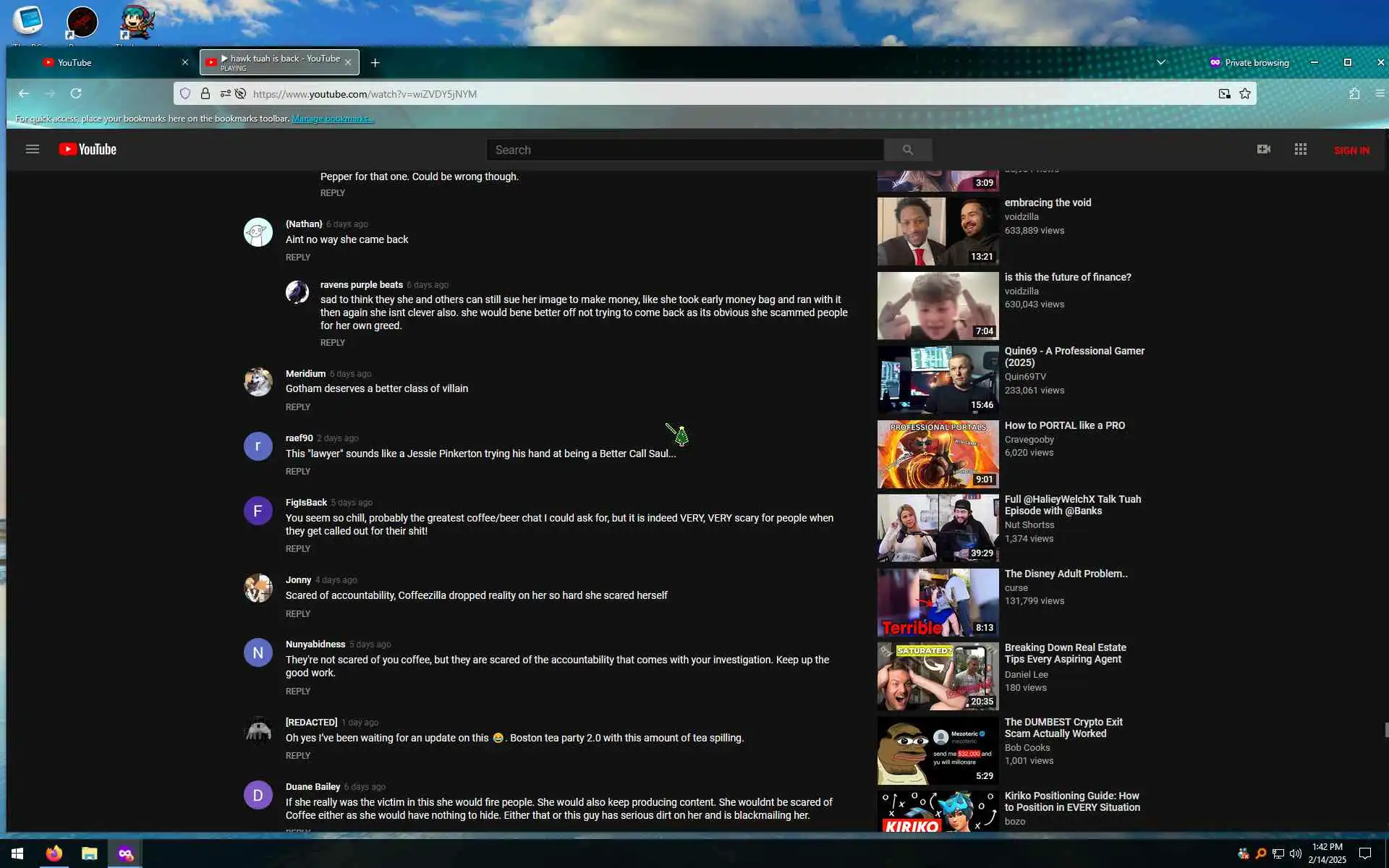The width and height of the screenshot is (1389, 868).
Task: Open the YouTube apps grid icon
Action: [1300, 149]
